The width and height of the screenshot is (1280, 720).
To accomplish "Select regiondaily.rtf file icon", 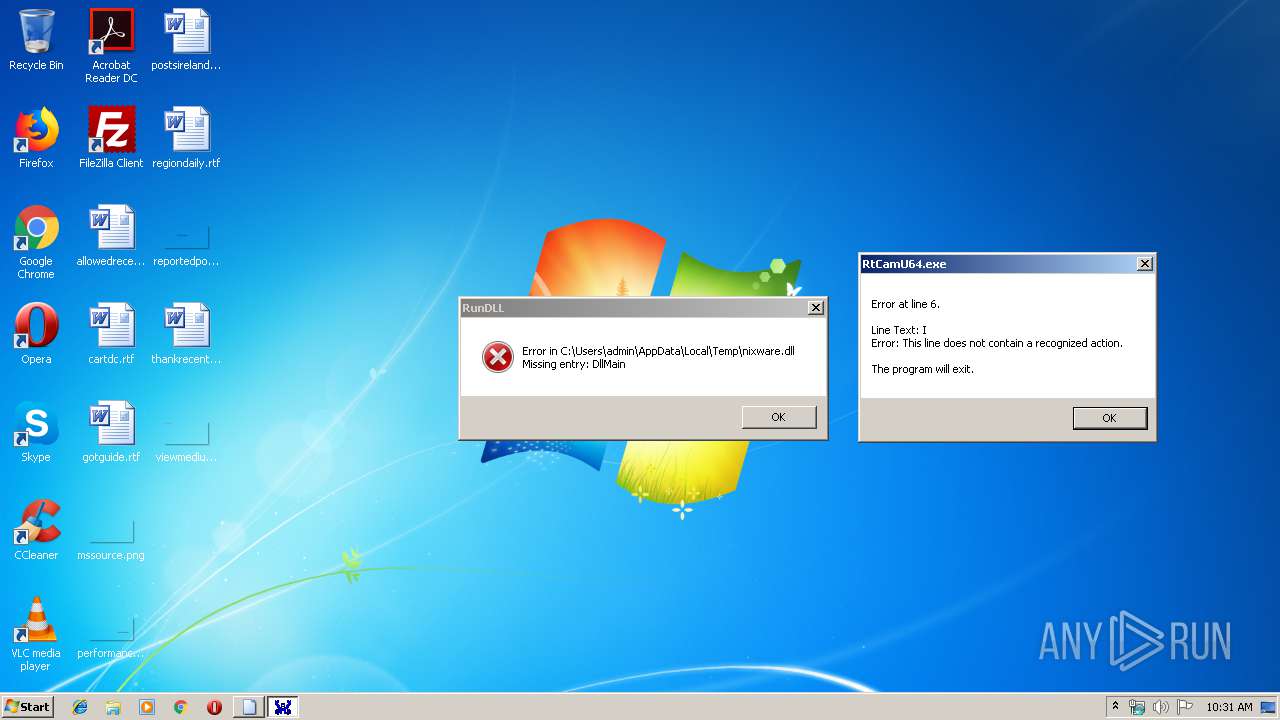I will 186,138.
